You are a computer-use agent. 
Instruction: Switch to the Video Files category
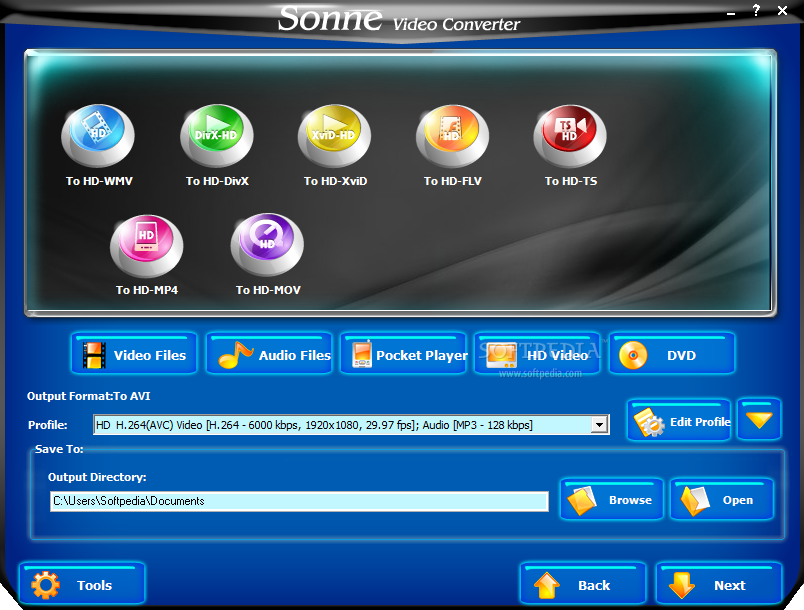point(134,354)
